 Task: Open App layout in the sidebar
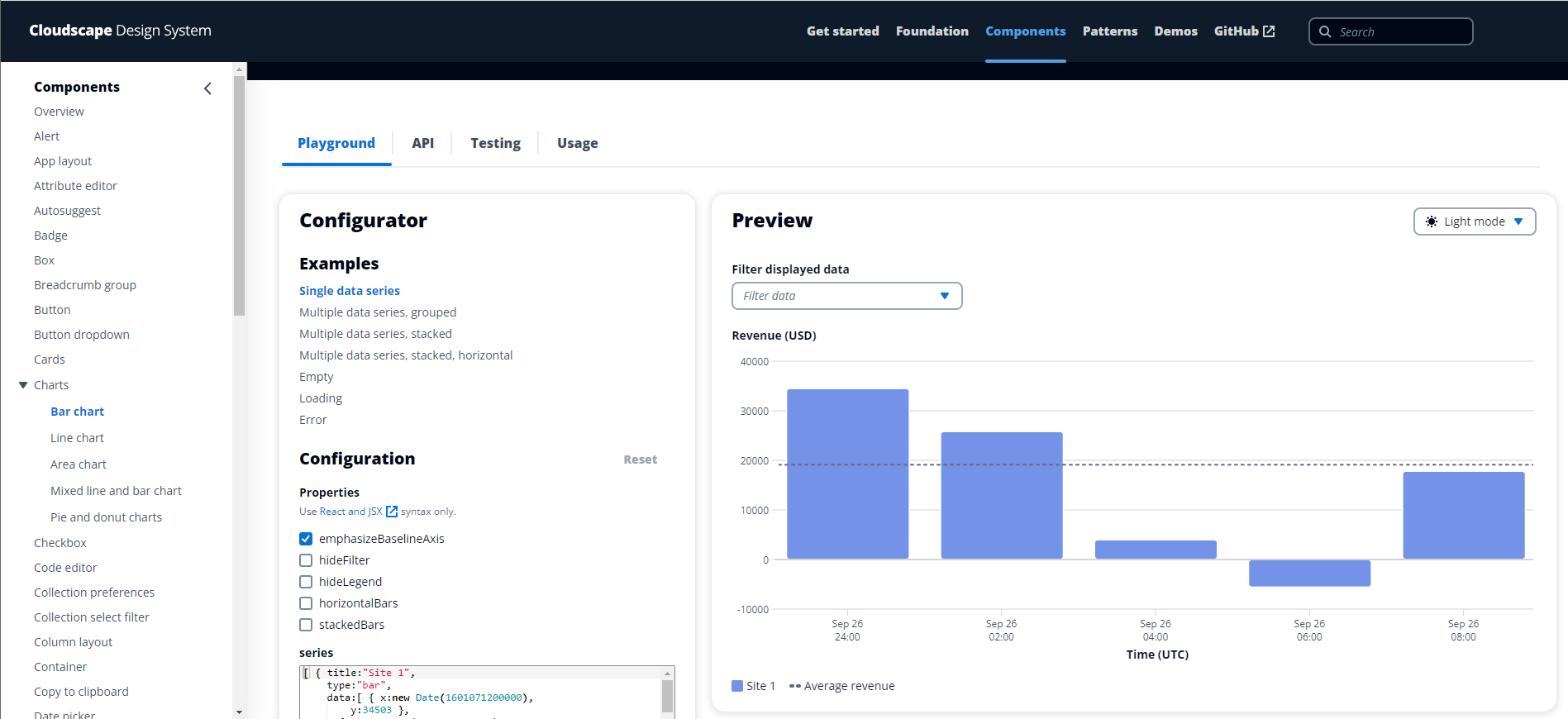click(63, 161)
